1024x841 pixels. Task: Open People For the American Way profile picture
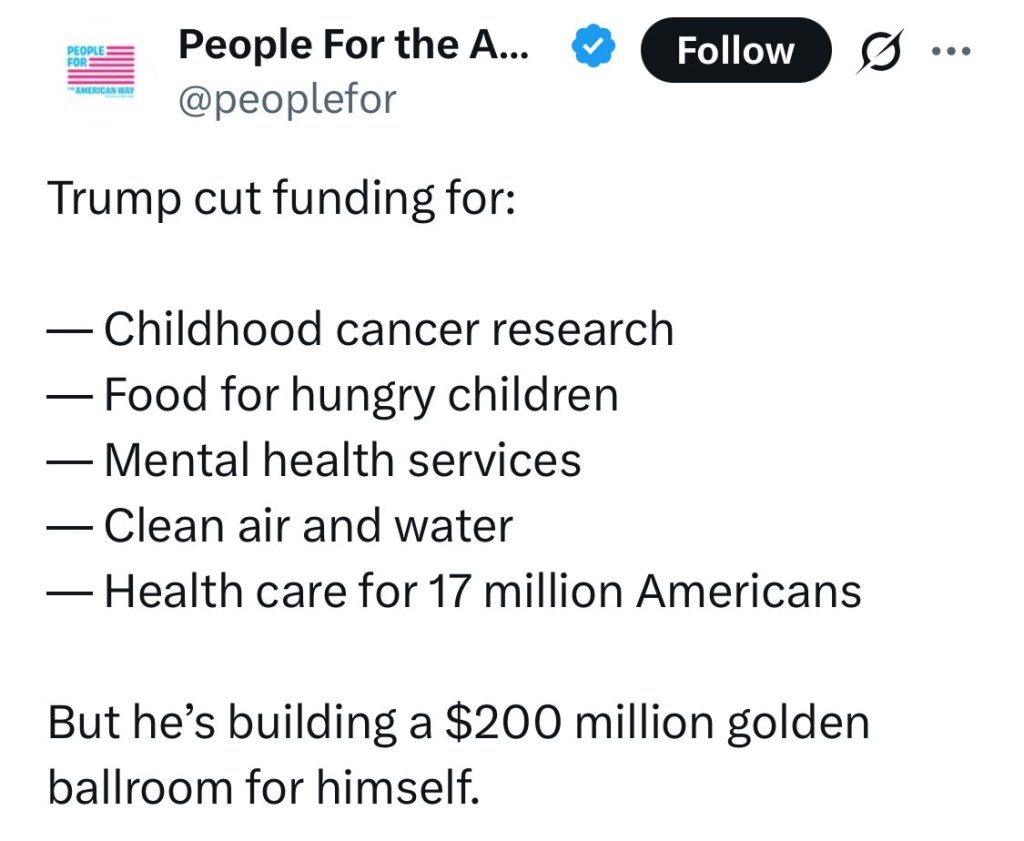pyautogui.click(x=101, y=72)
